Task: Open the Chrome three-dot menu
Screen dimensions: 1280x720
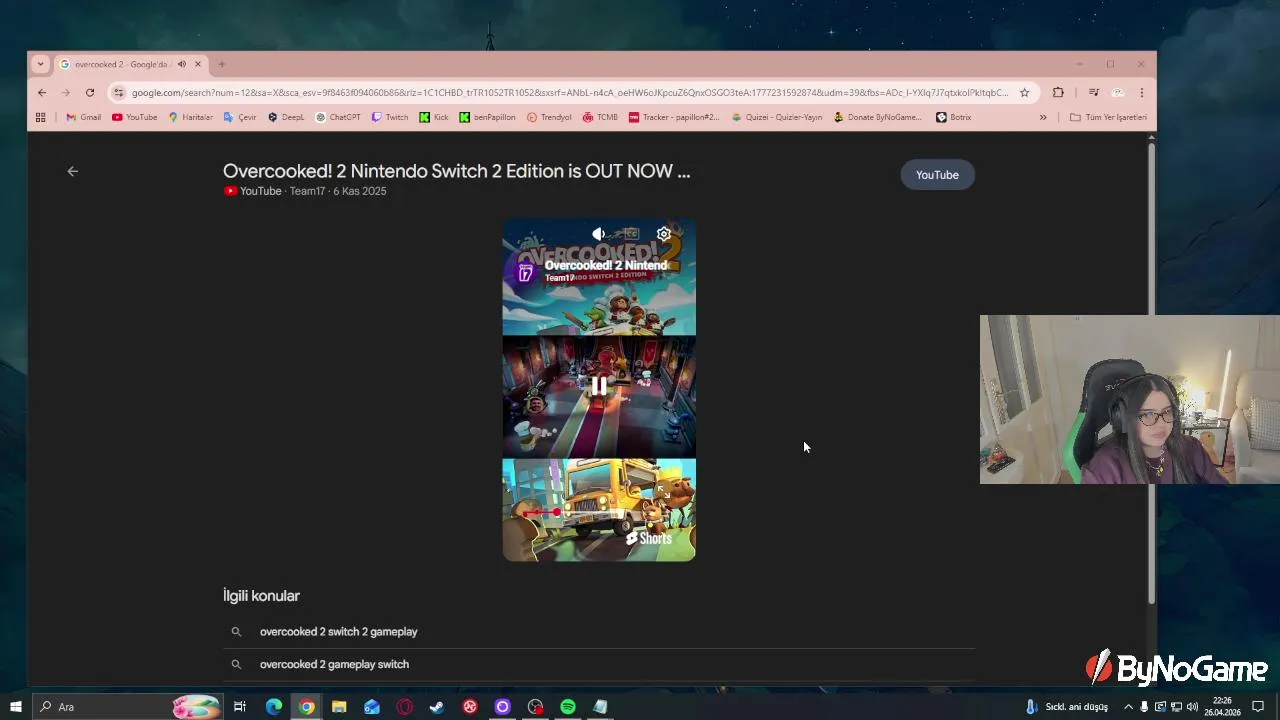Action: 1142,92
